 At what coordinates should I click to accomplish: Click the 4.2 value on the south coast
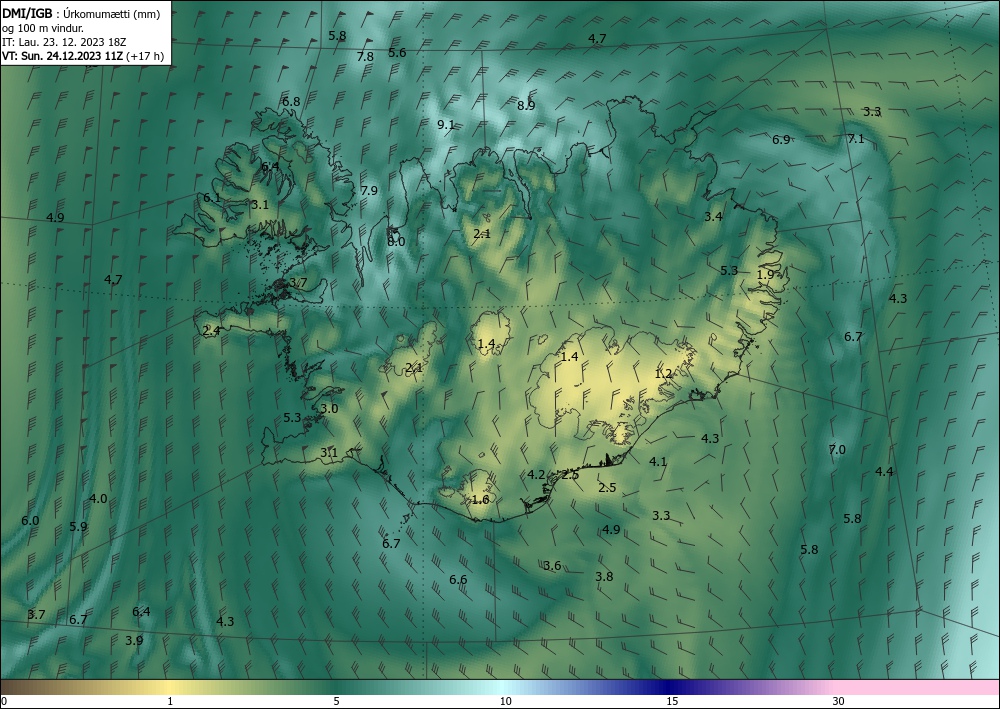click(x=536, y=474)
